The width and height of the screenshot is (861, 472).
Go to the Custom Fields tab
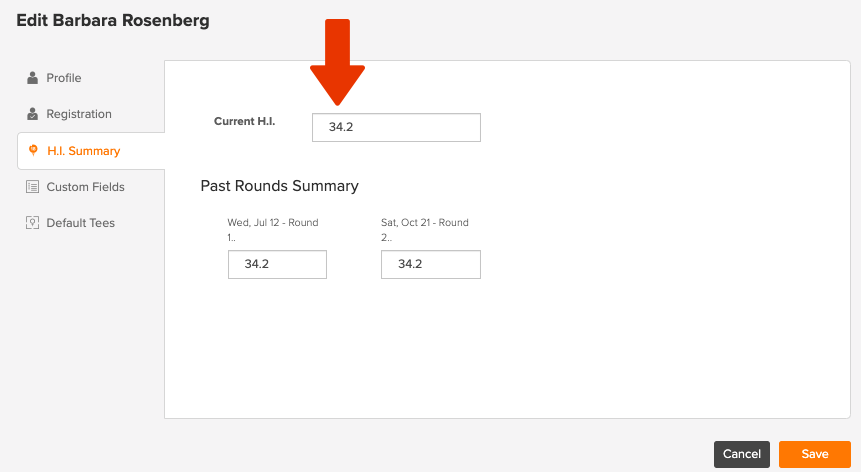click(91, 187)
